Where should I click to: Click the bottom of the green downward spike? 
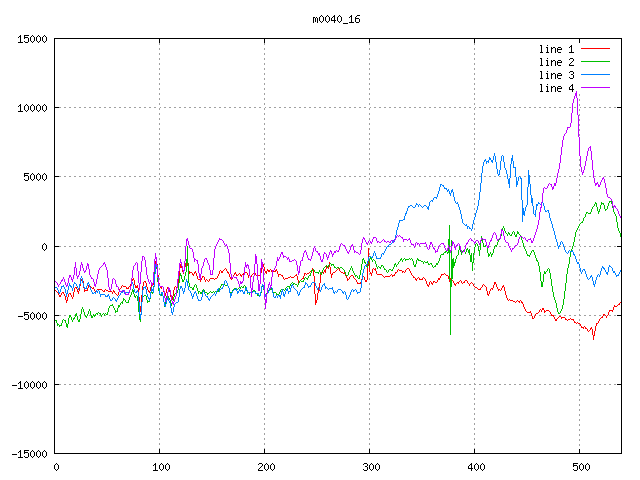click(450, 334)
